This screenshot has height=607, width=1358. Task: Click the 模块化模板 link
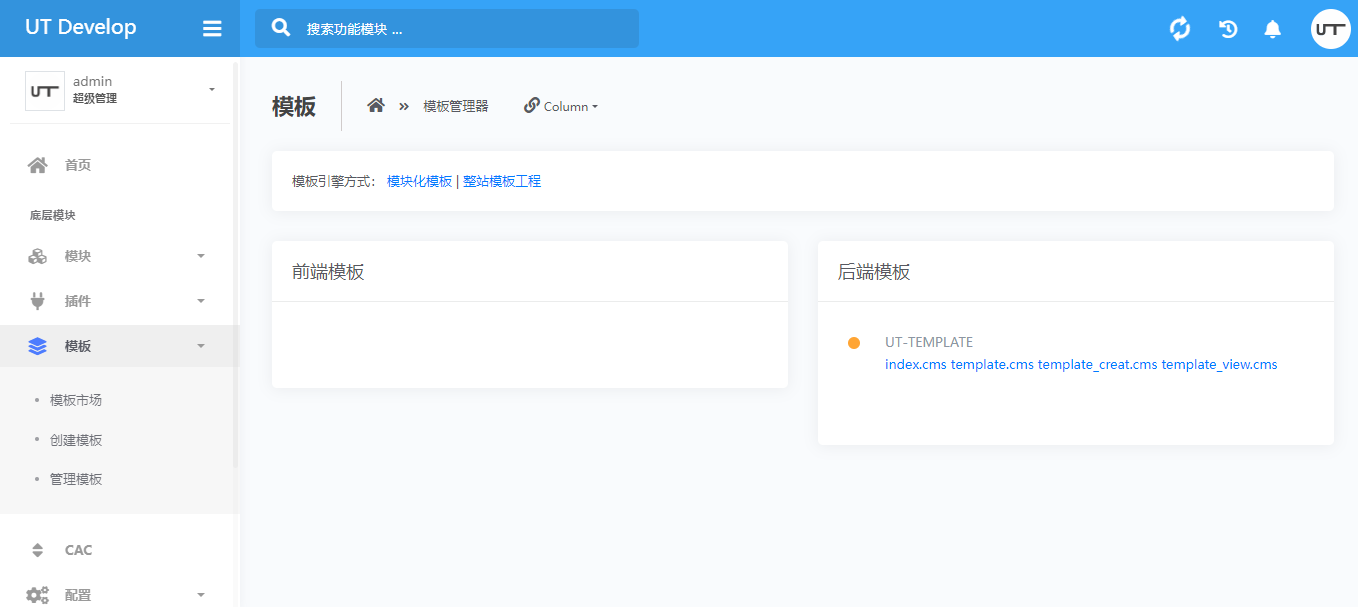coord(419,181)
